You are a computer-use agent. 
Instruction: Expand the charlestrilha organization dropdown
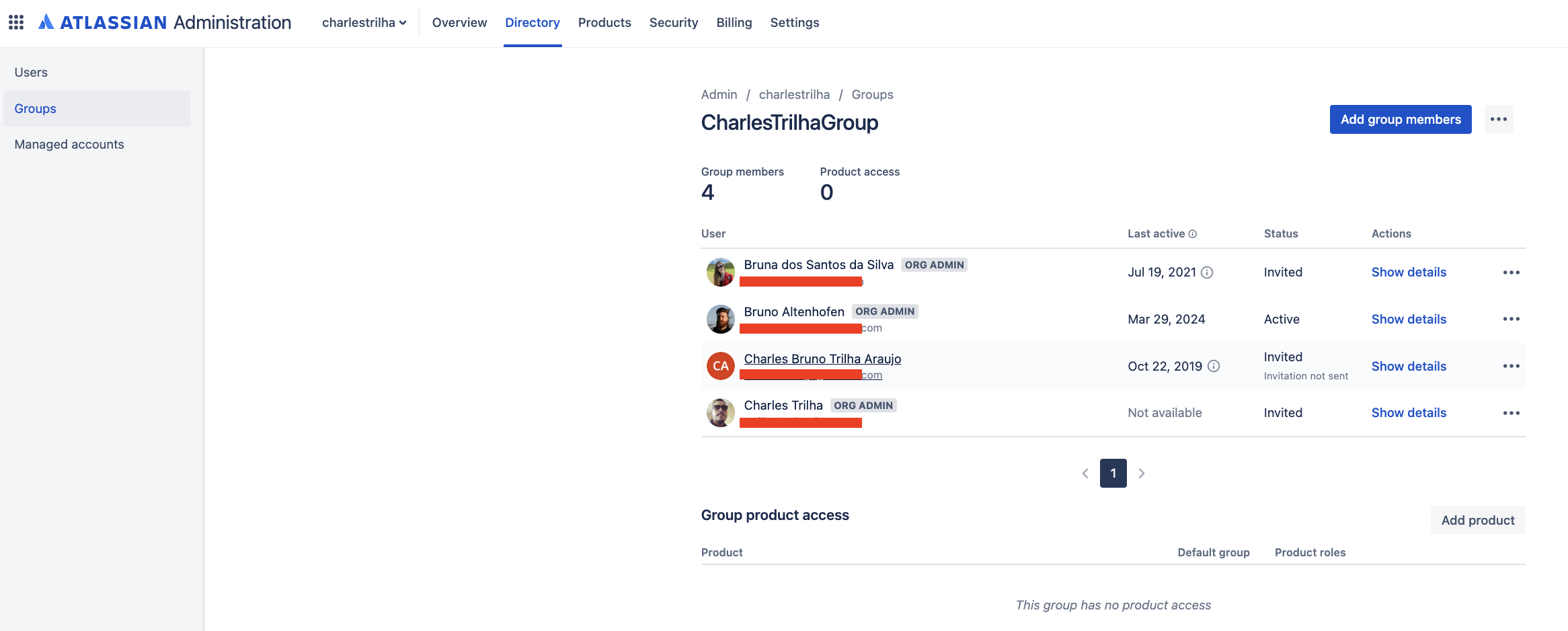point(364,22)
